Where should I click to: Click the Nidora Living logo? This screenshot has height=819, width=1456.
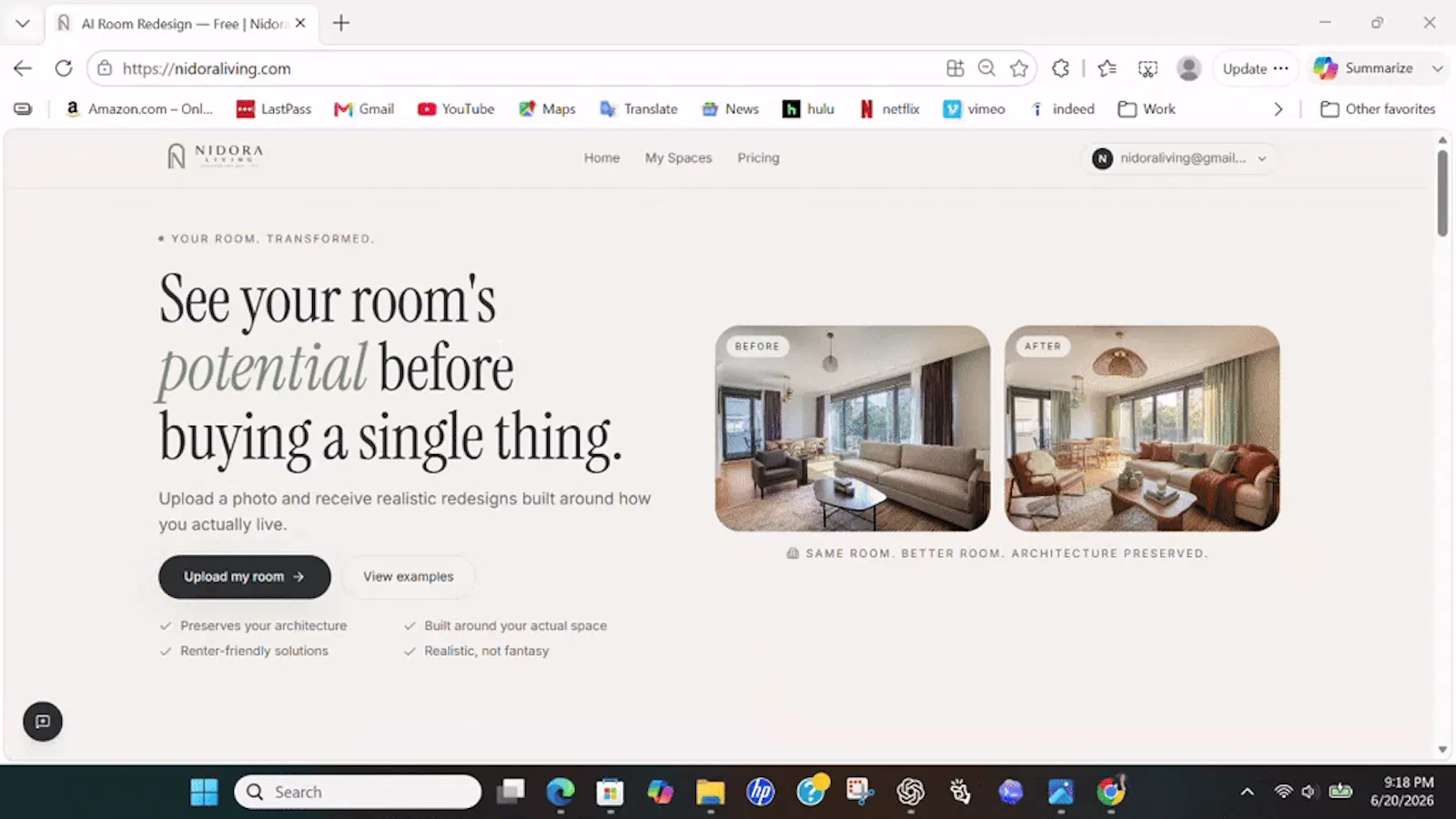(x=216, y=157)
